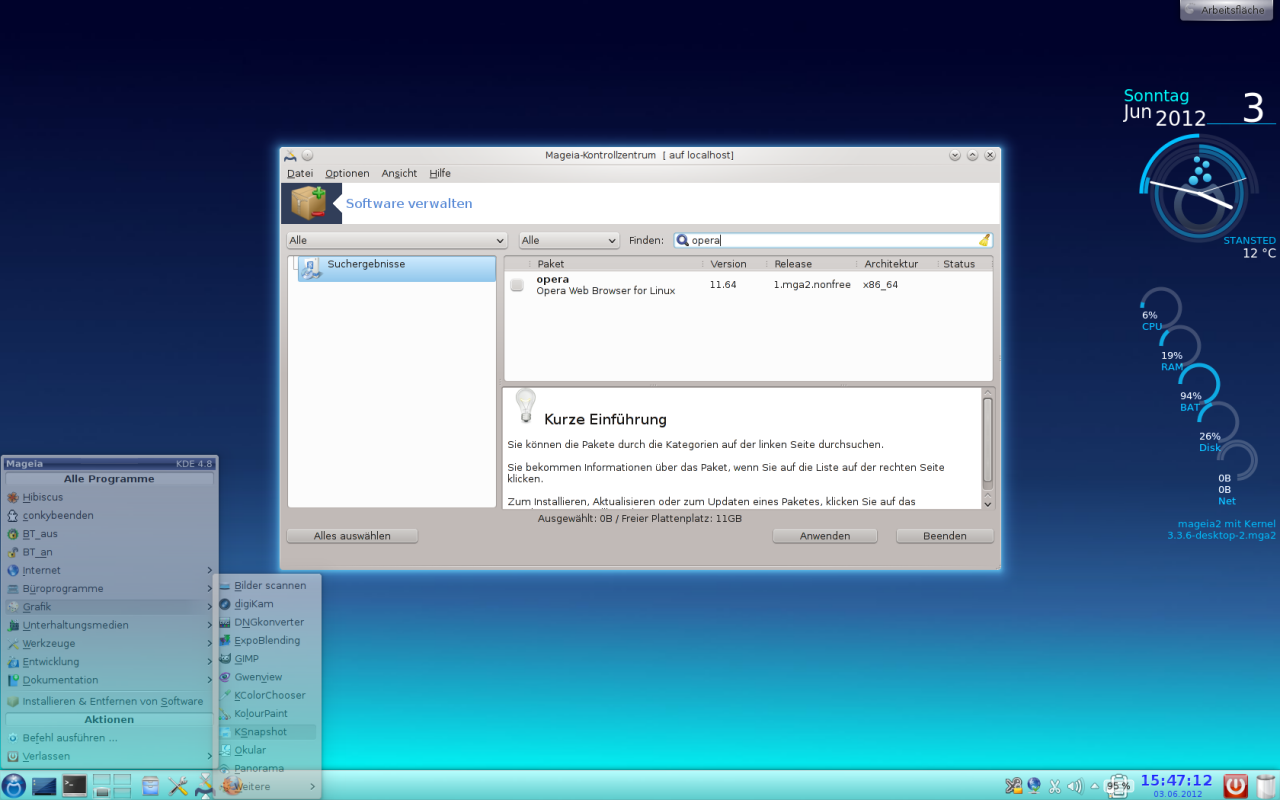Expand the Büroprogramme submenu
The height and width of the screenshot is (800, 1280).
(x=109, y=588)
